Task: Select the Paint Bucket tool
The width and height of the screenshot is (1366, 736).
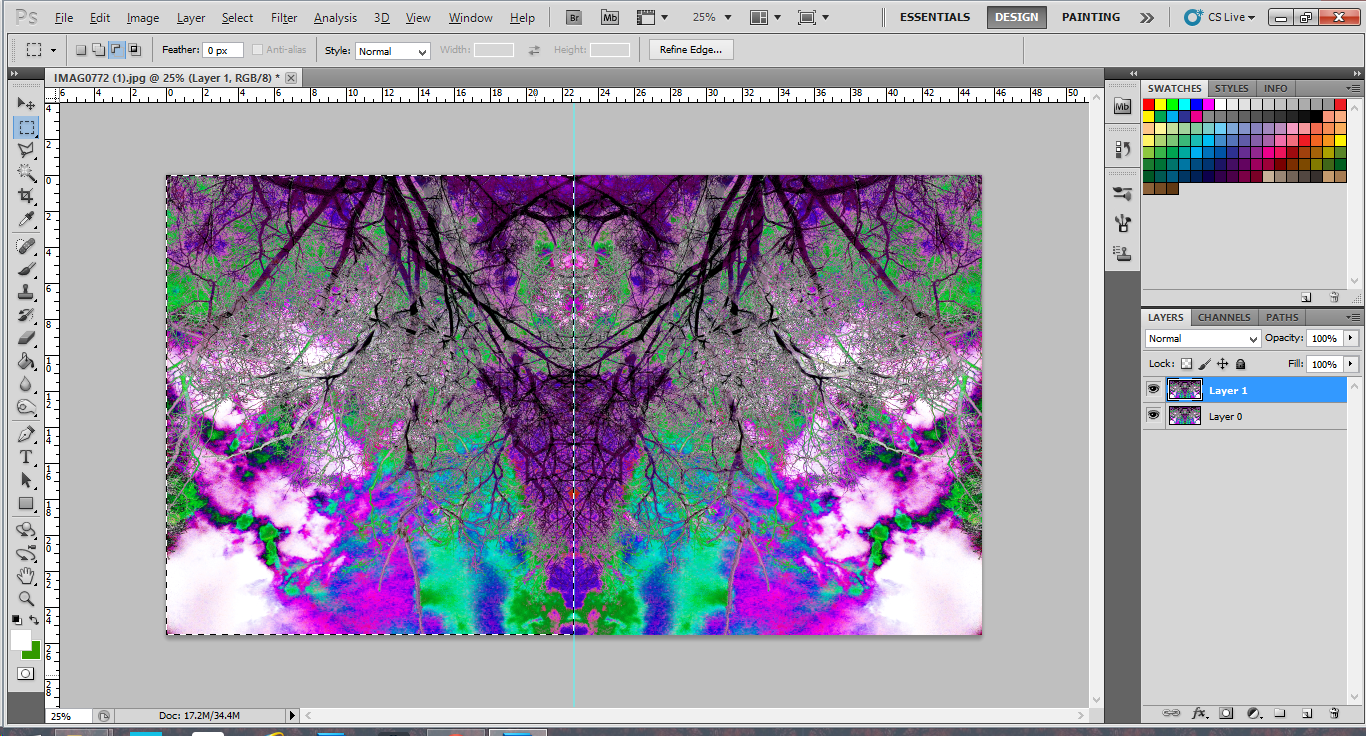Action: click(26, 361)
